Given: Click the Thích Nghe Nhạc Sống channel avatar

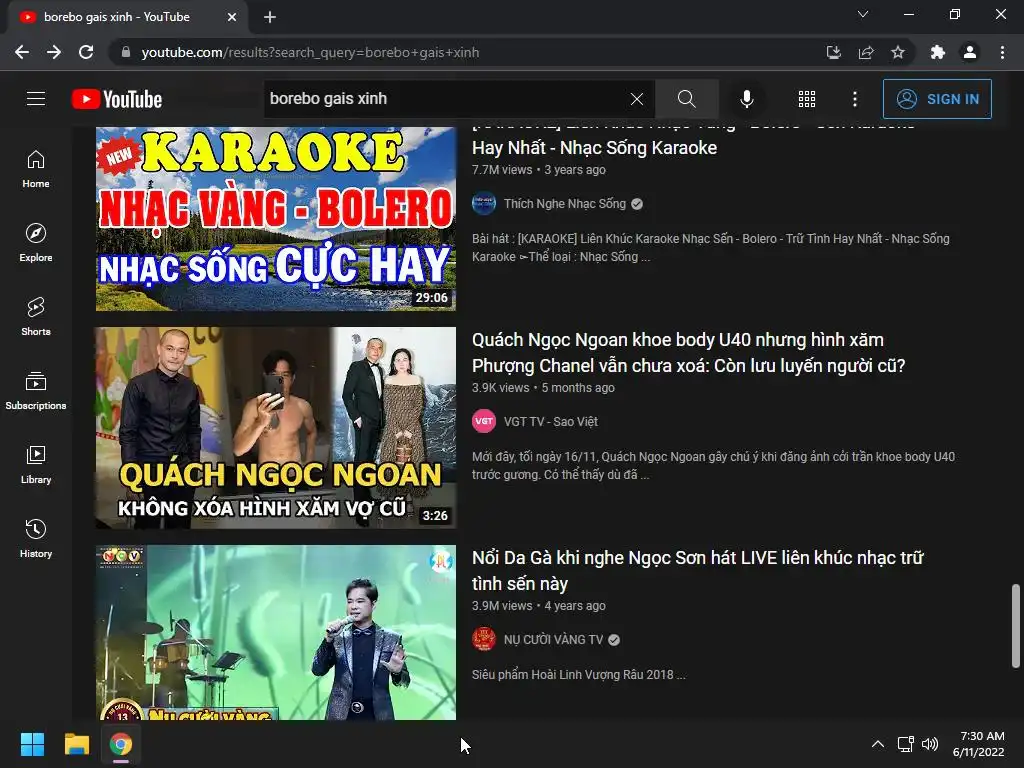Looking at the screenshot, I should [484, 204].
